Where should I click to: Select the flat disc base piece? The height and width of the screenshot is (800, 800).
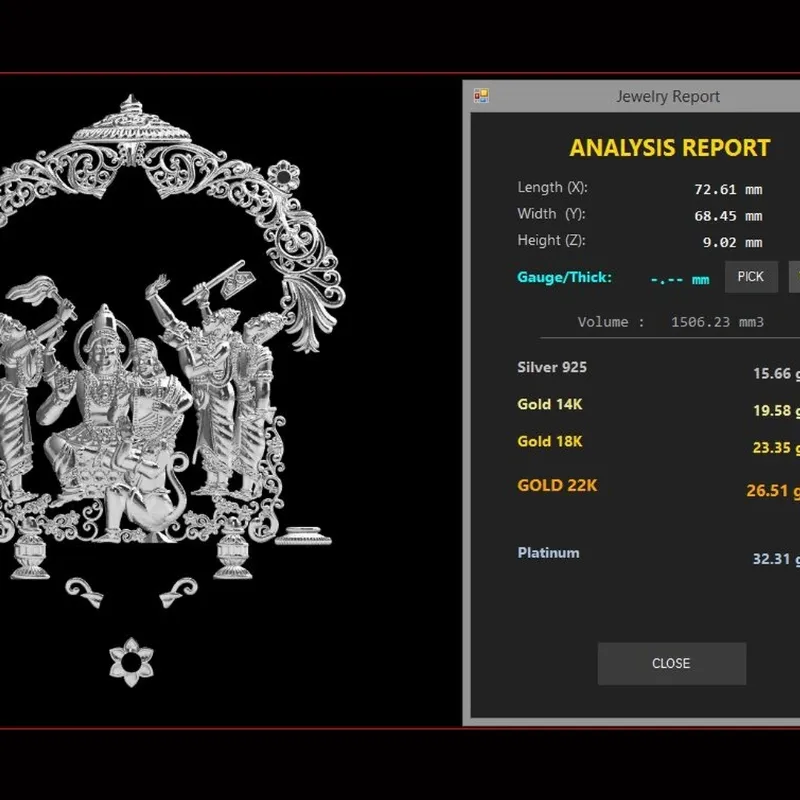[304, 536]
